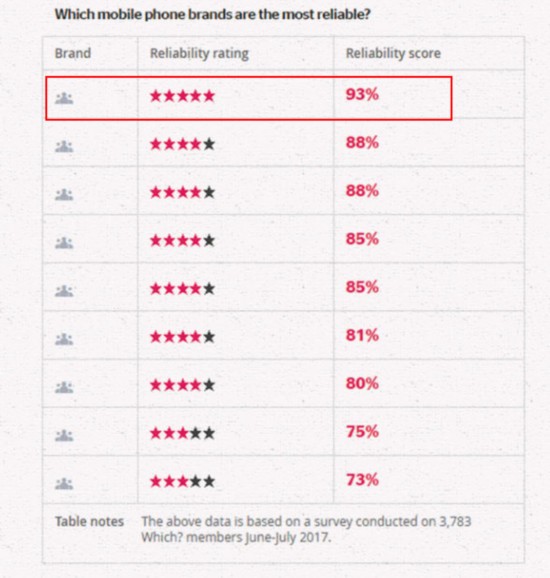Click the four-star rating beside 81%

pos(182,337)
